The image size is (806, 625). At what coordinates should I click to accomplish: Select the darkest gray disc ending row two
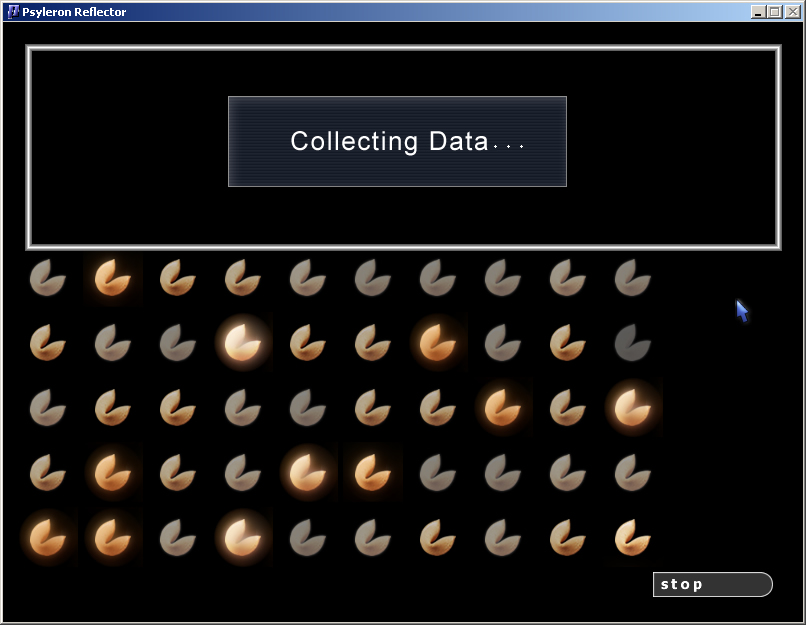click(x=633, y=343)
